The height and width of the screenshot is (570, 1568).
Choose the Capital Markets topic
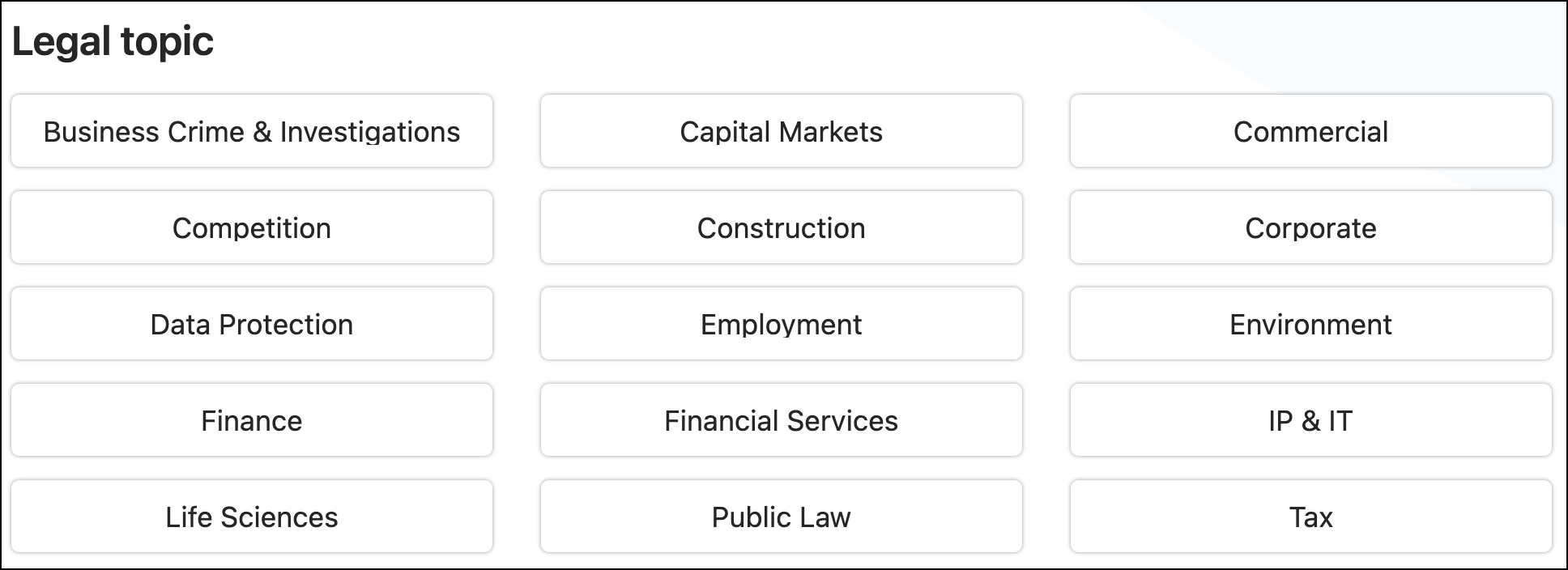click(x=781, y=131)
